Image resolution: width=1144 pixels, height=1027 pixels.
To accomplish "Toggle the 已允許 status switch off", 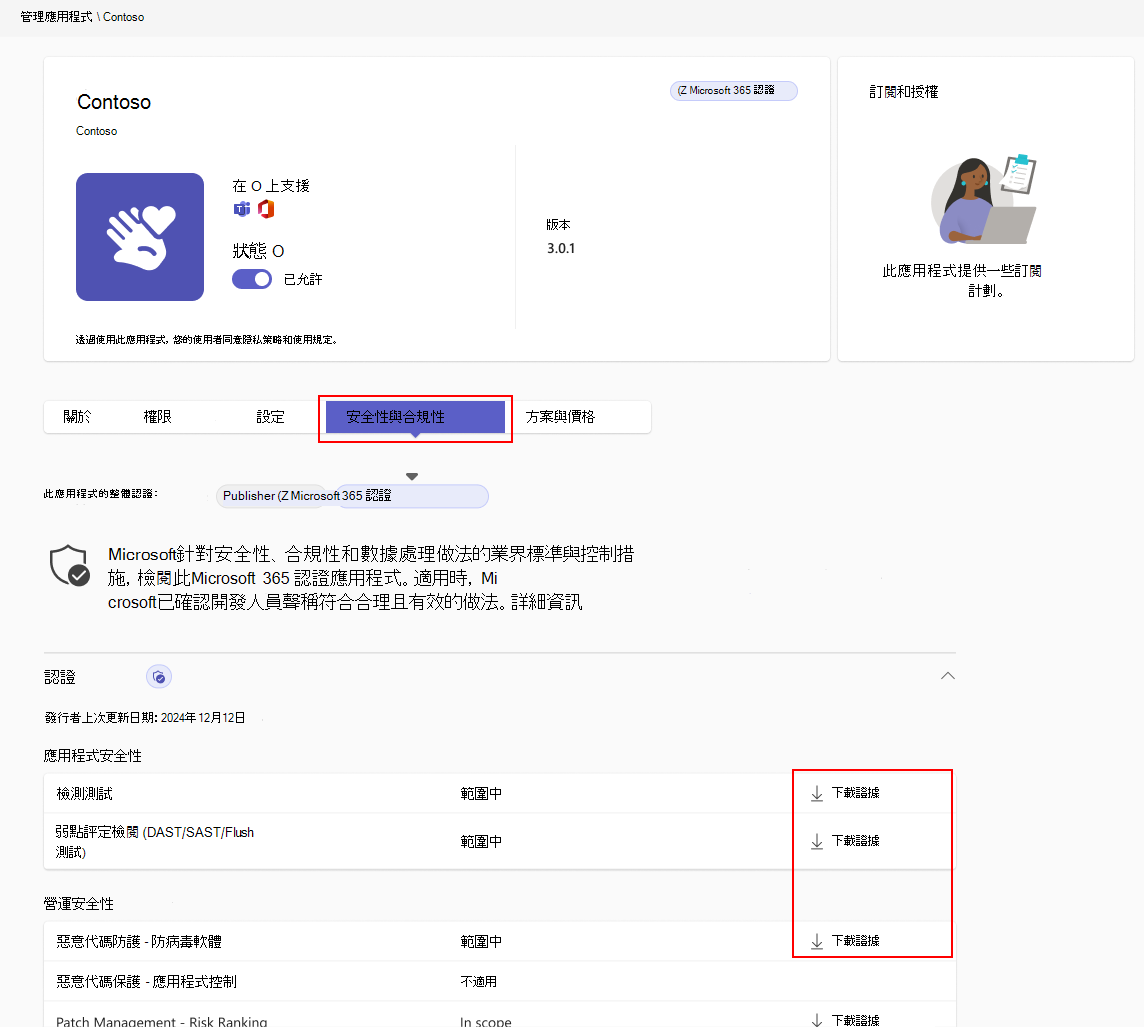I will [x=252, y=279].
